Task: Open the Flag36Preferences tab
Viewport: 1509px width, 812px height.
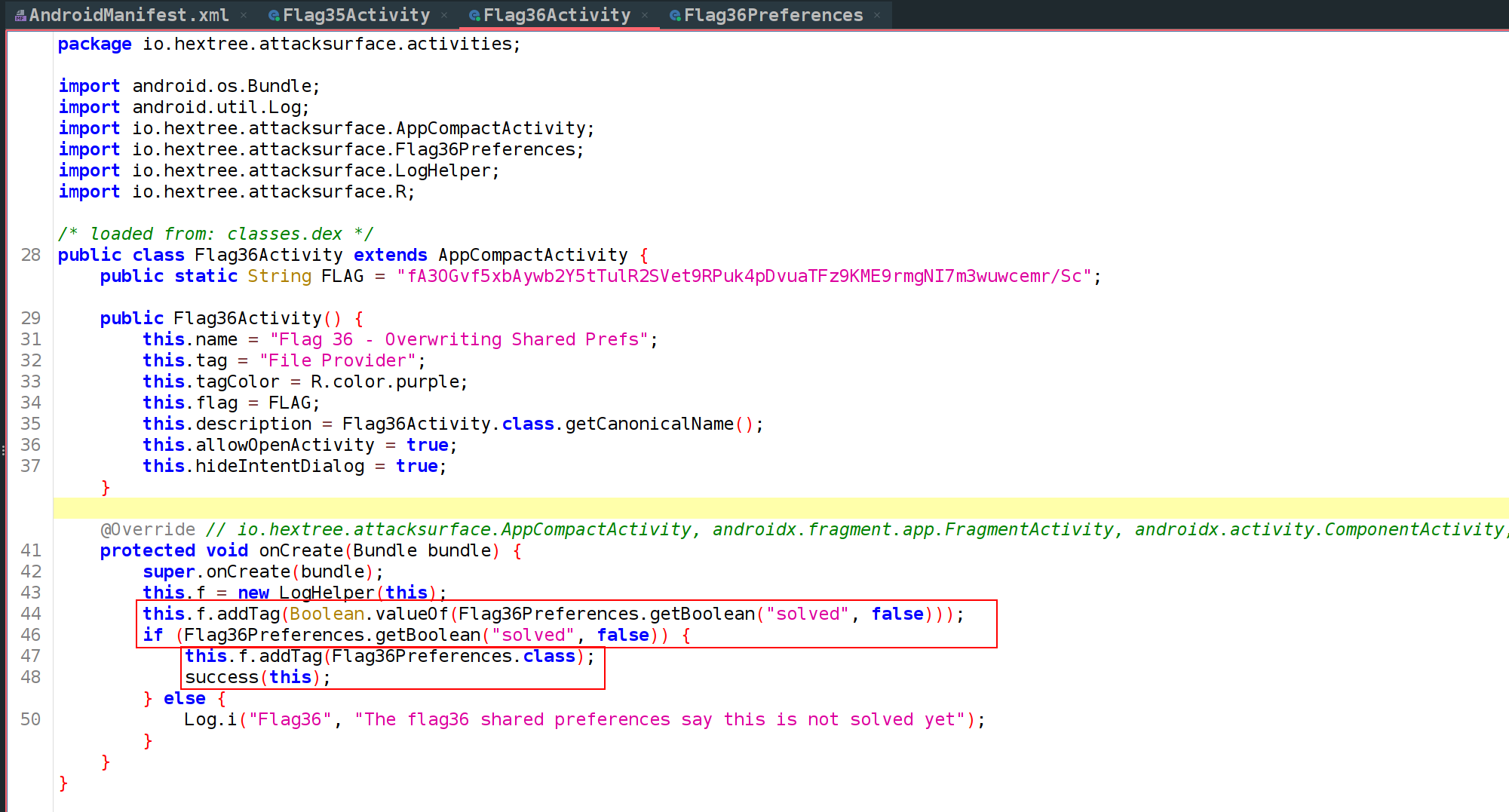Action: tap(773, 15)
